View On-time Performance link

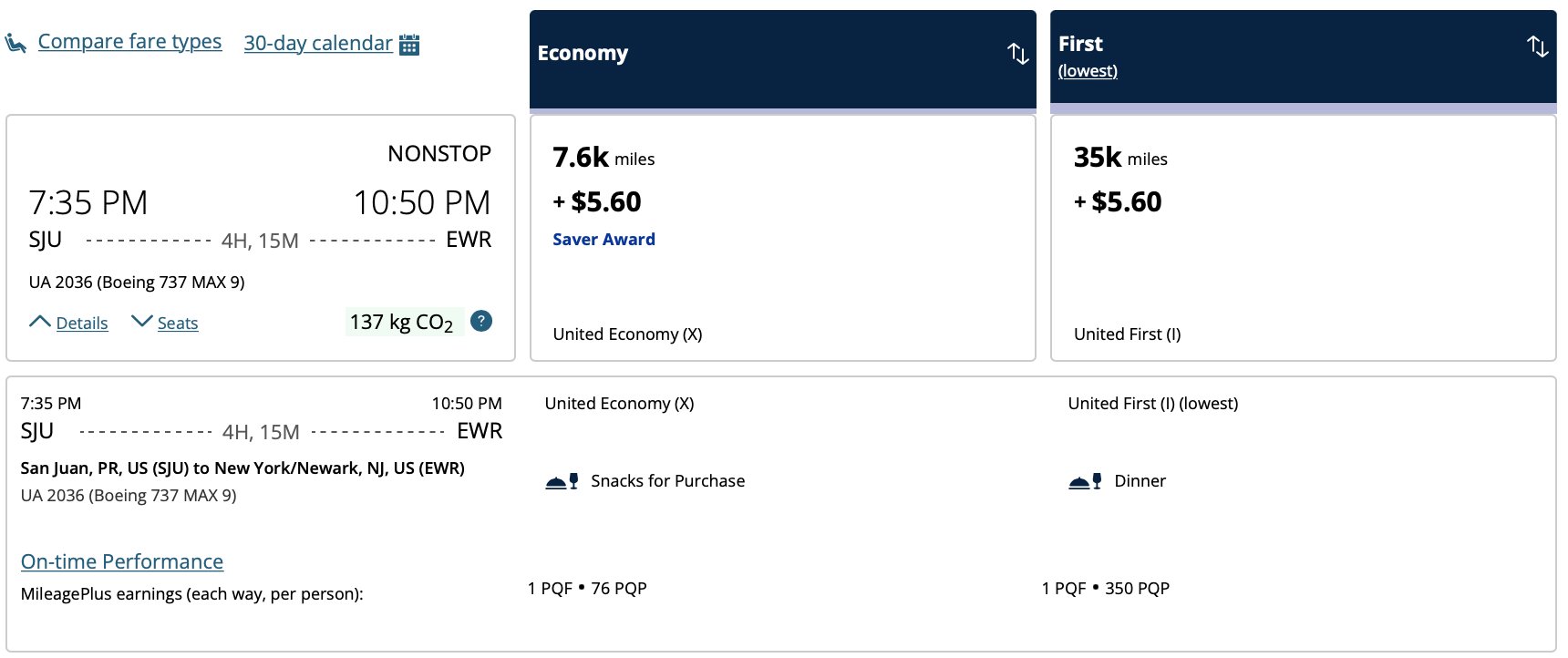(x=122, y=561)
